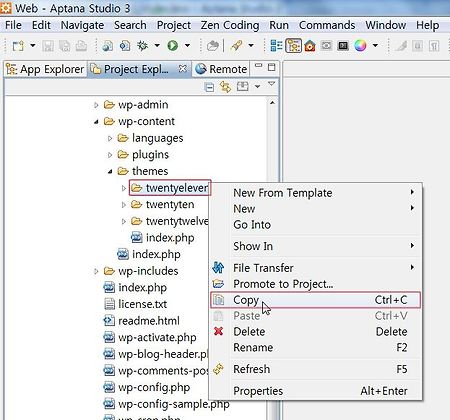Open the Project Explorer View Menu triangle
Image resolution: width=450 pixels, height=420 pixels.
[x=272, y=83]
